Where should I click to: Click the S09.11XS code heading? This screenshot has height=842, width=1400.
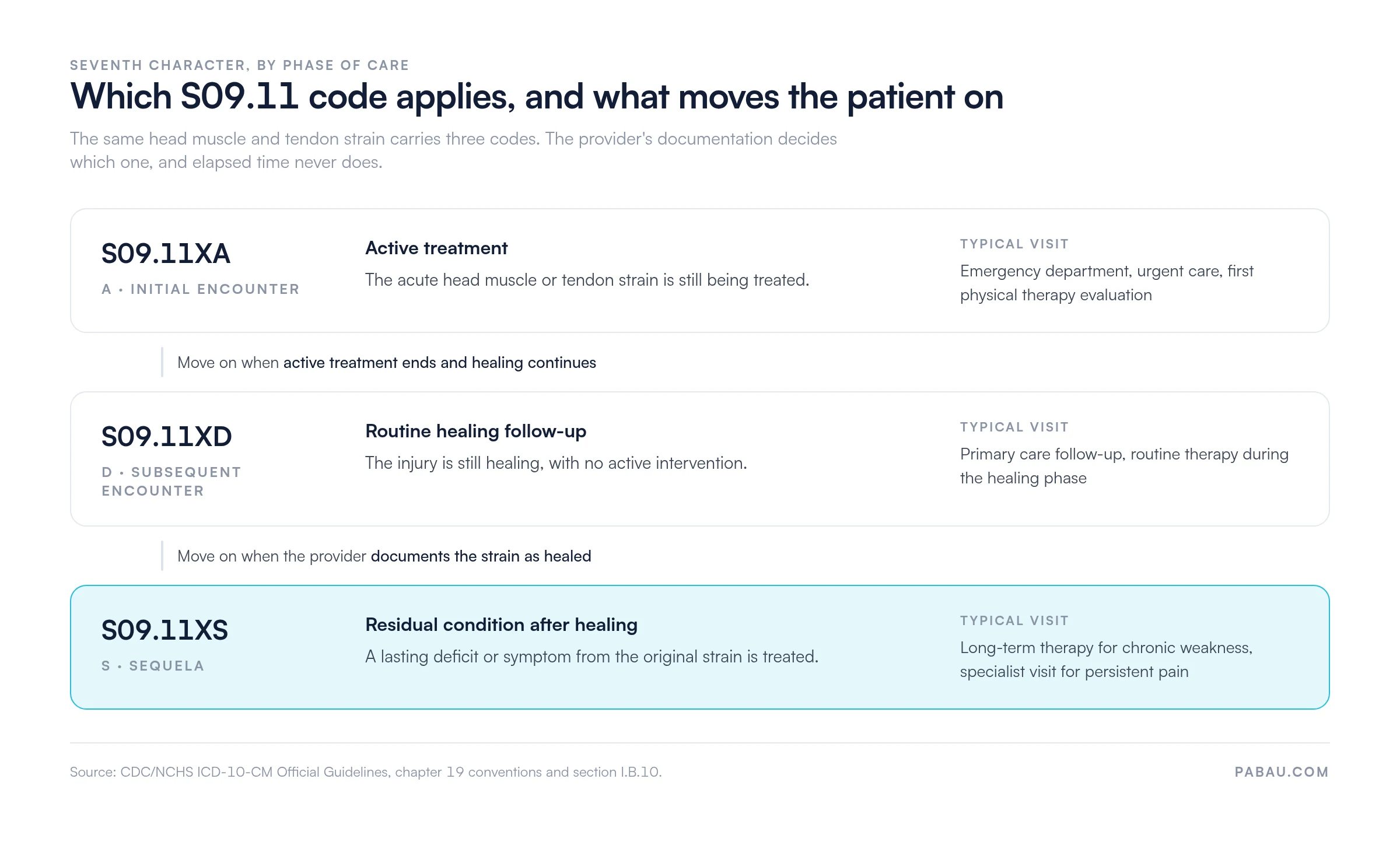click(x=164, y=630)
